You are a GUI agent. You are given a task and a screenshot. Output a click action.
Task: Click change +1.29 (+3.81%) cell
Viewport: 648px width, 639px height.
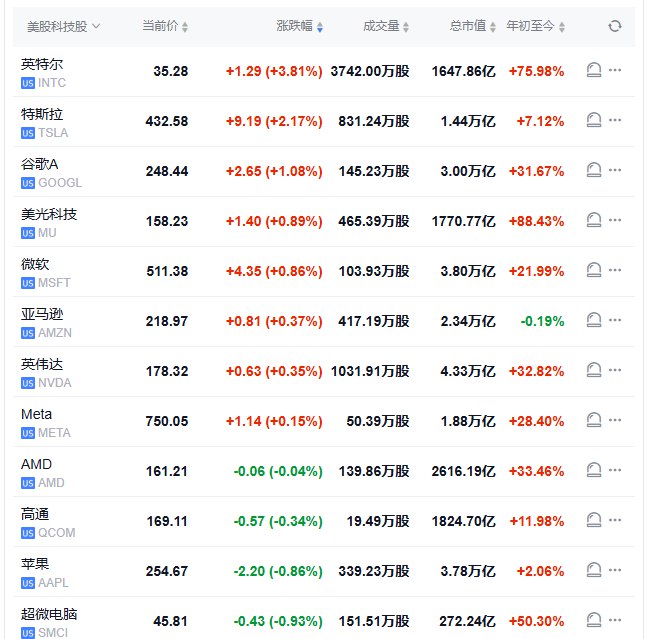tap(274, 72)
